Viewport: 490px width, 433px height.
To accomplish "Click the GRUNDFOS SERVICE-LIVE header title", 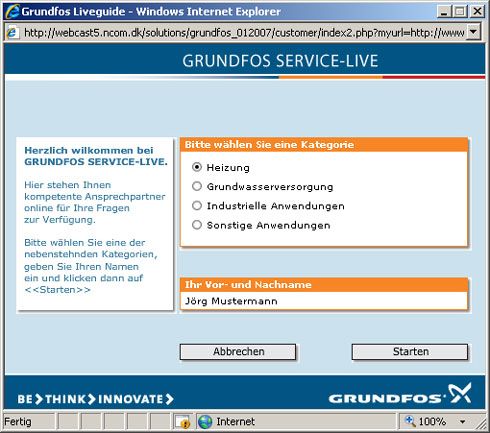I will pos(280,61).
